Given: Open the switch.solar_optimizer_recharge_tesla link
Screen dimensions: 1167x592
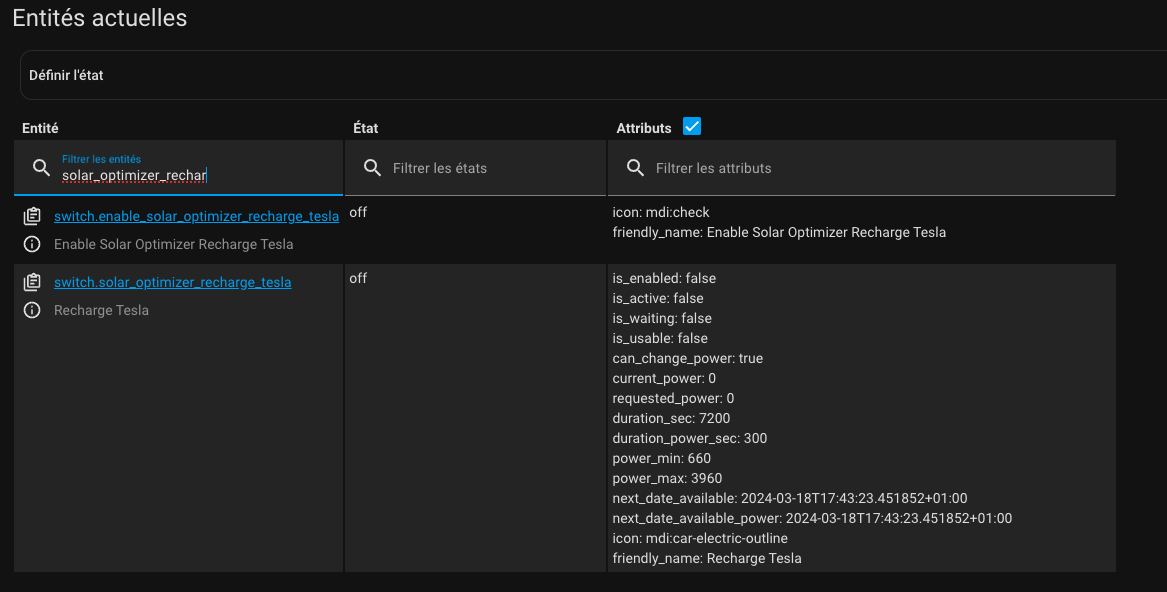Looking at the screenshot, I should pos(172,282).
